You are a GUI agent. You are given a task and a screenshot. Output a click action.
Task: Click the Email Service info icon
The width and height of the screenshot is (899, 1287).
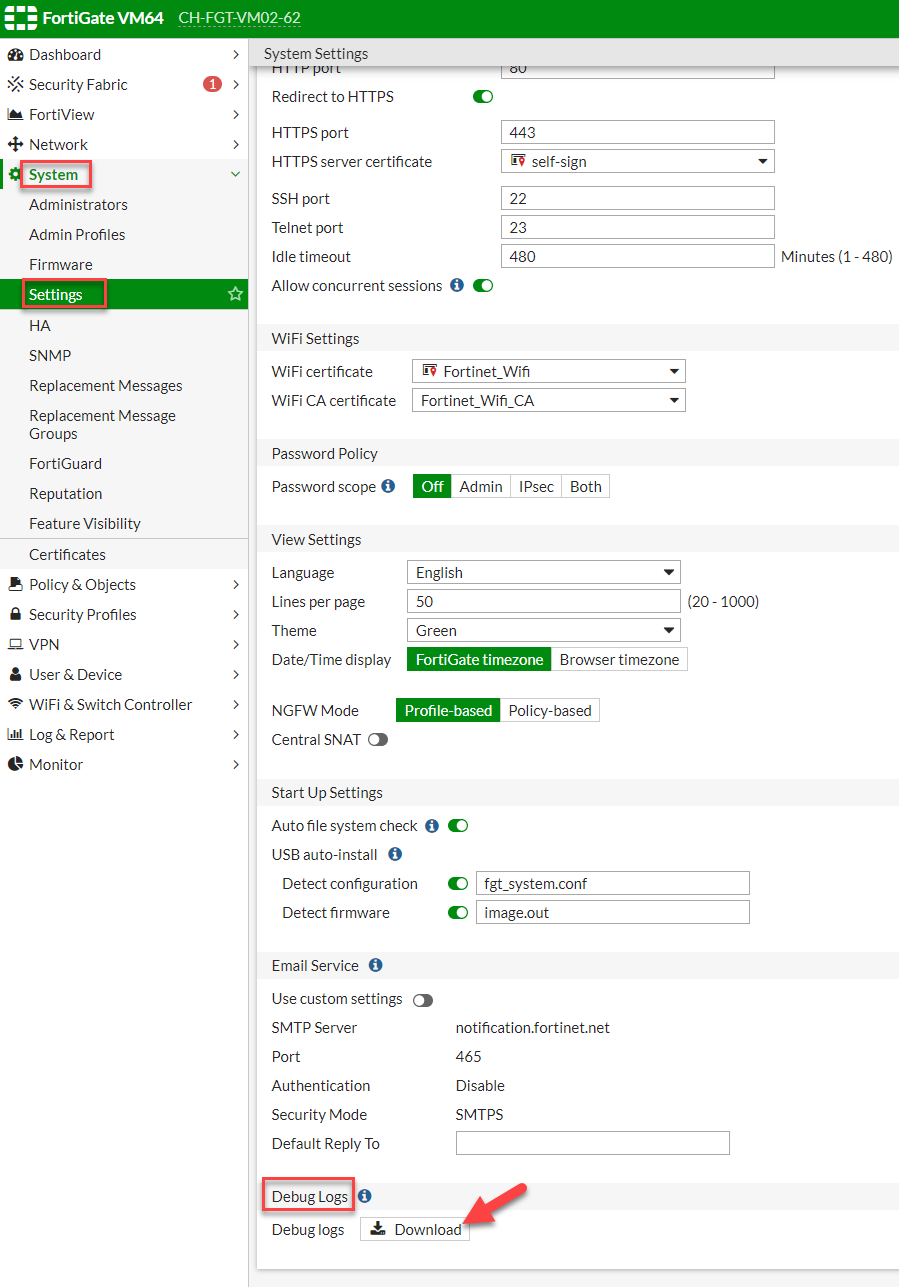[x=375, y=965]
